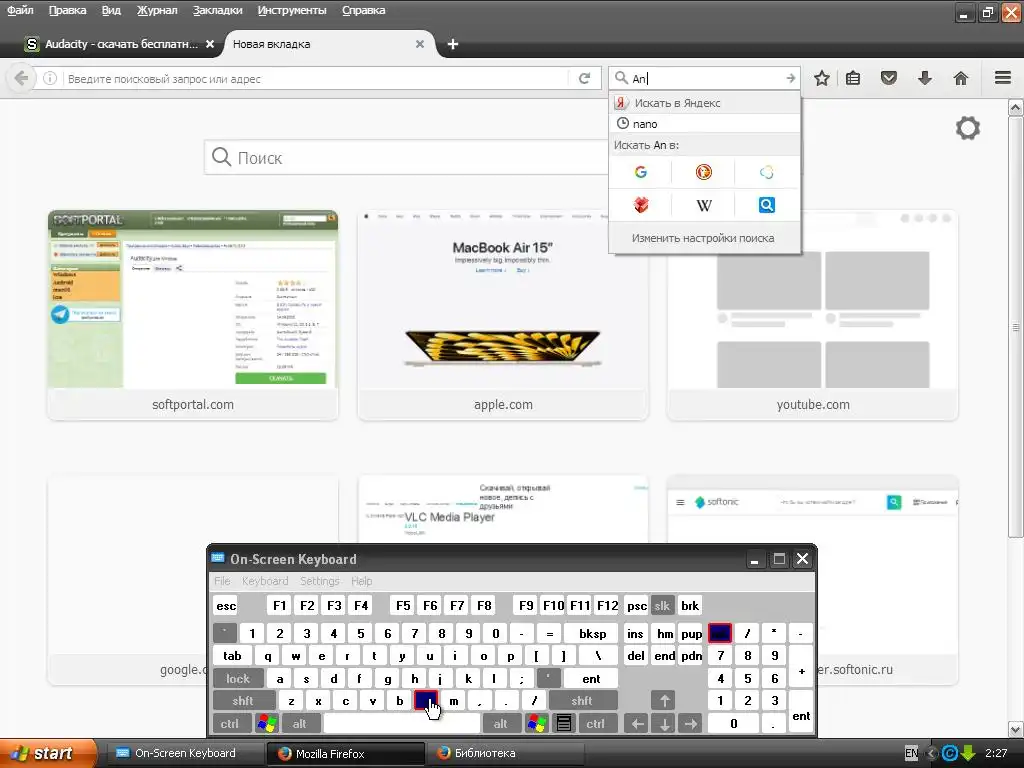Search with the blue magnifier engine icon
This screenshot has height=768, width=1024.
(x=767, y=205)
